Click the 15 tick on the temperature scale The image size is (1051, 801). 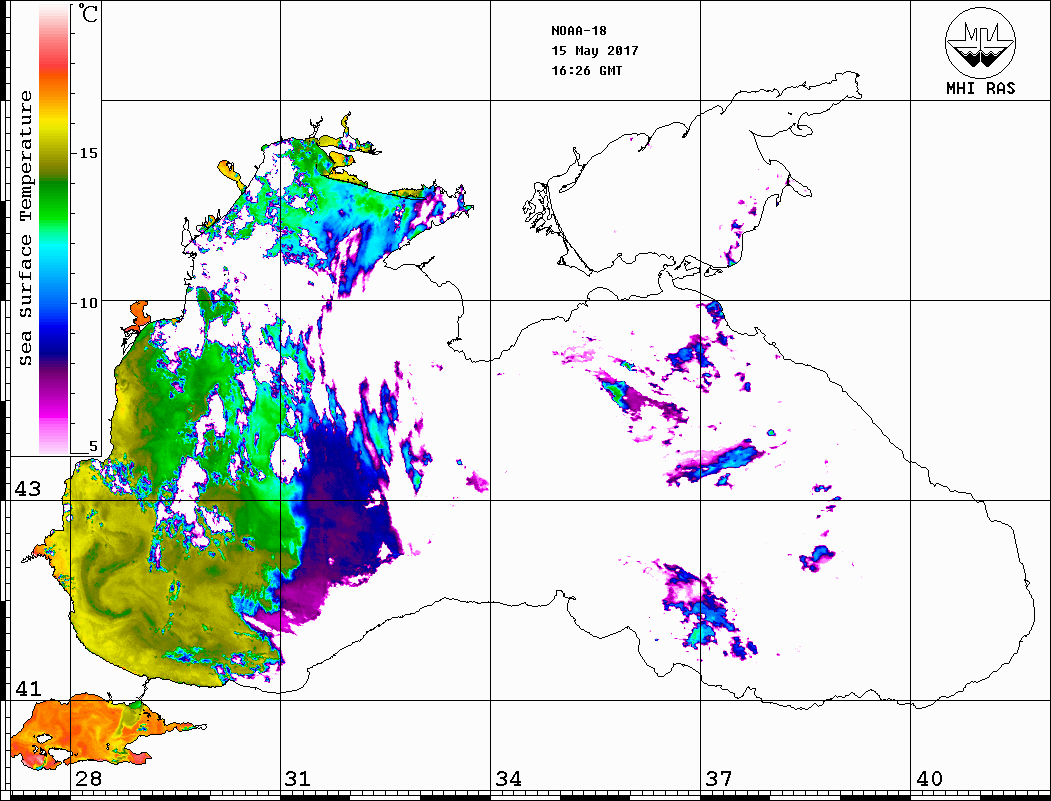89,153
